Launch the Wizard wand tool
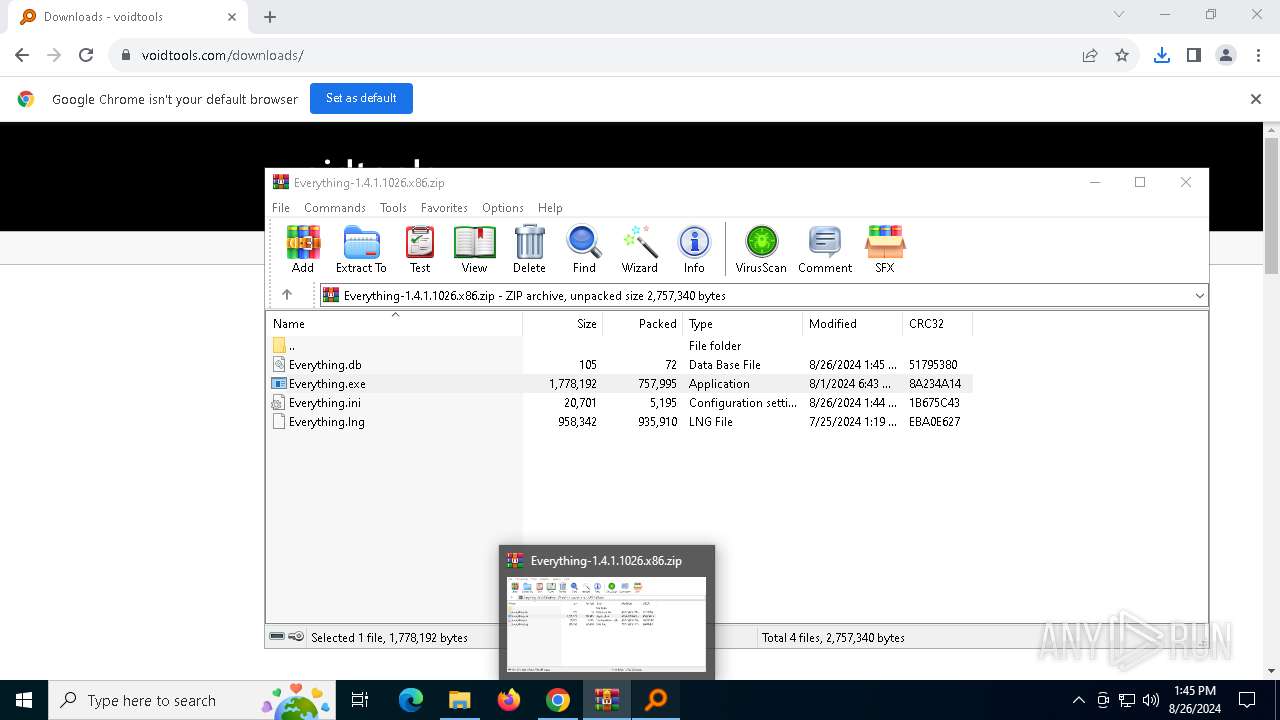1280x720 pixels. (x=640, y=249)
